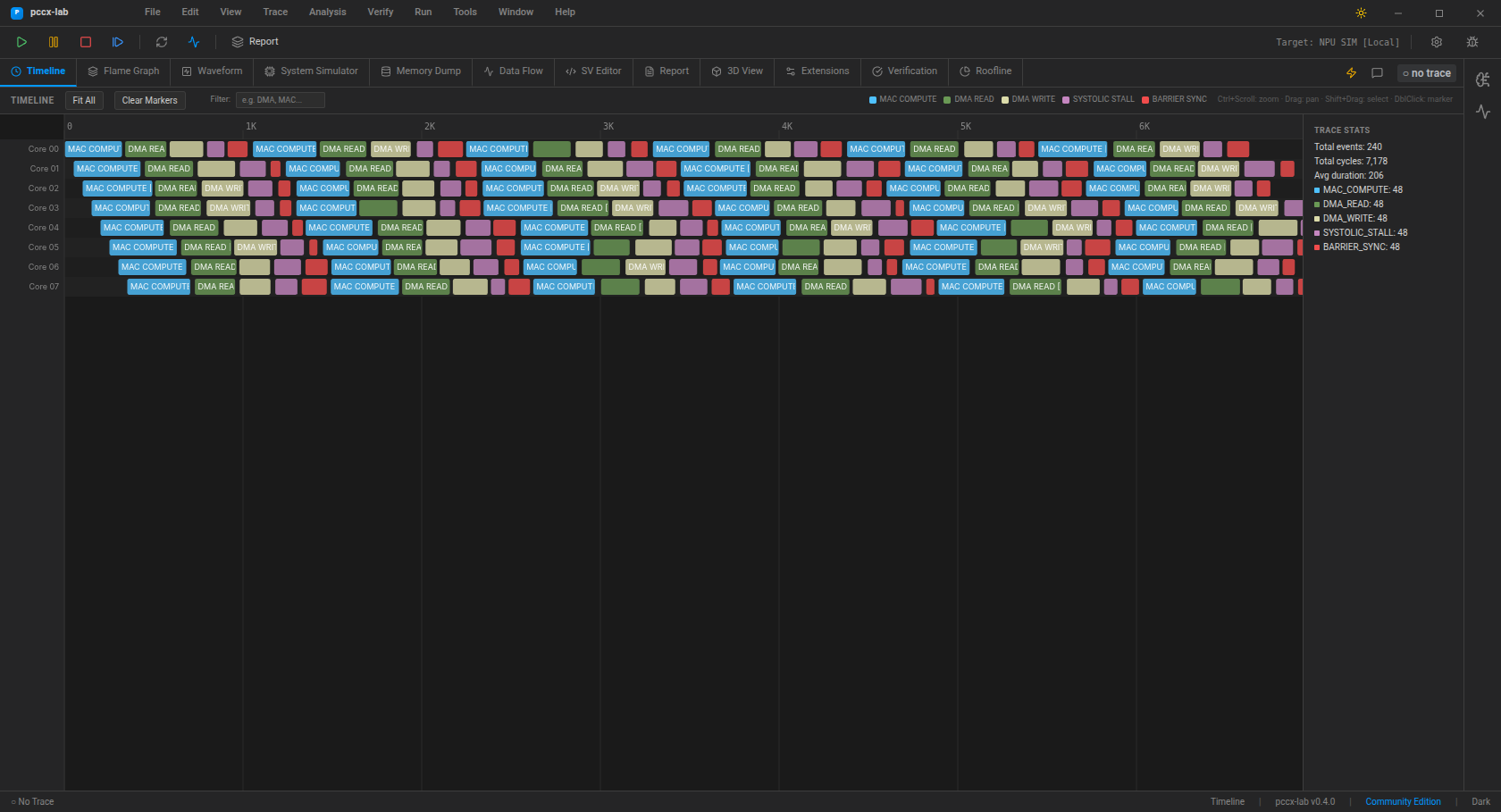This screenshot has height=812, width=1501.
Task: Open the Verify menu dropdown
Action: click(381, 13)
